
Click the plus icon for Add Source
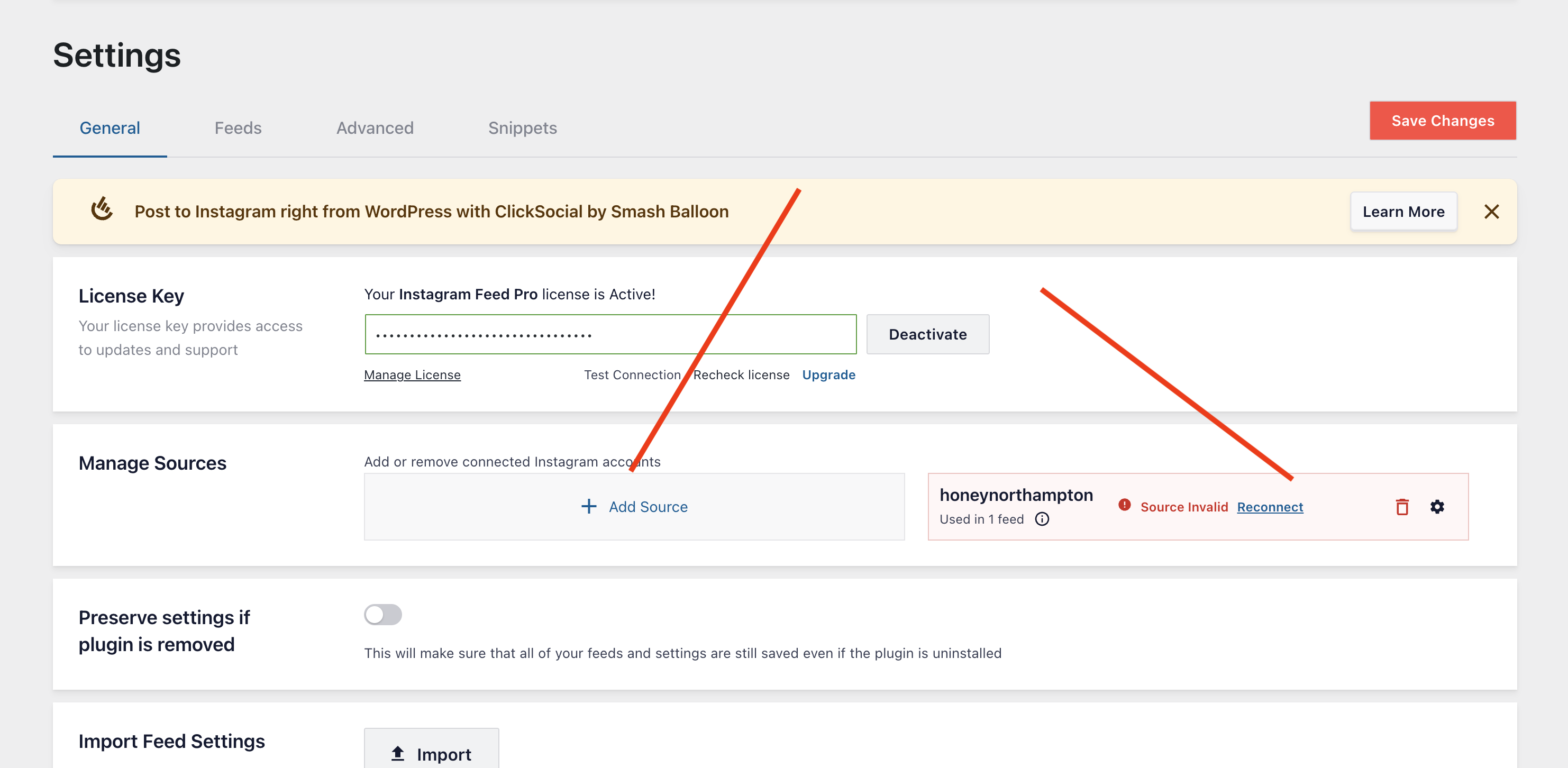[x=588, y=506]
